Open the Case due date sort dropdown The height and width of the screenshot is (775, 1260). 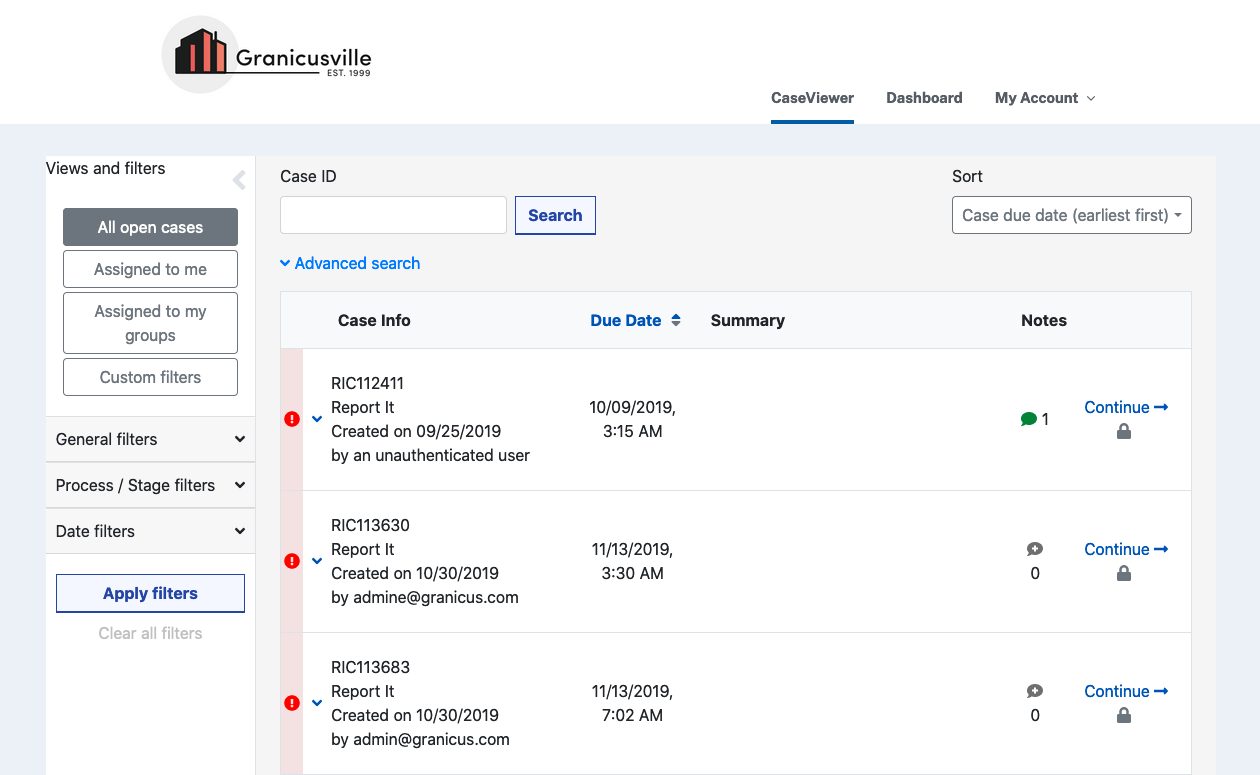coord(1071,215)
